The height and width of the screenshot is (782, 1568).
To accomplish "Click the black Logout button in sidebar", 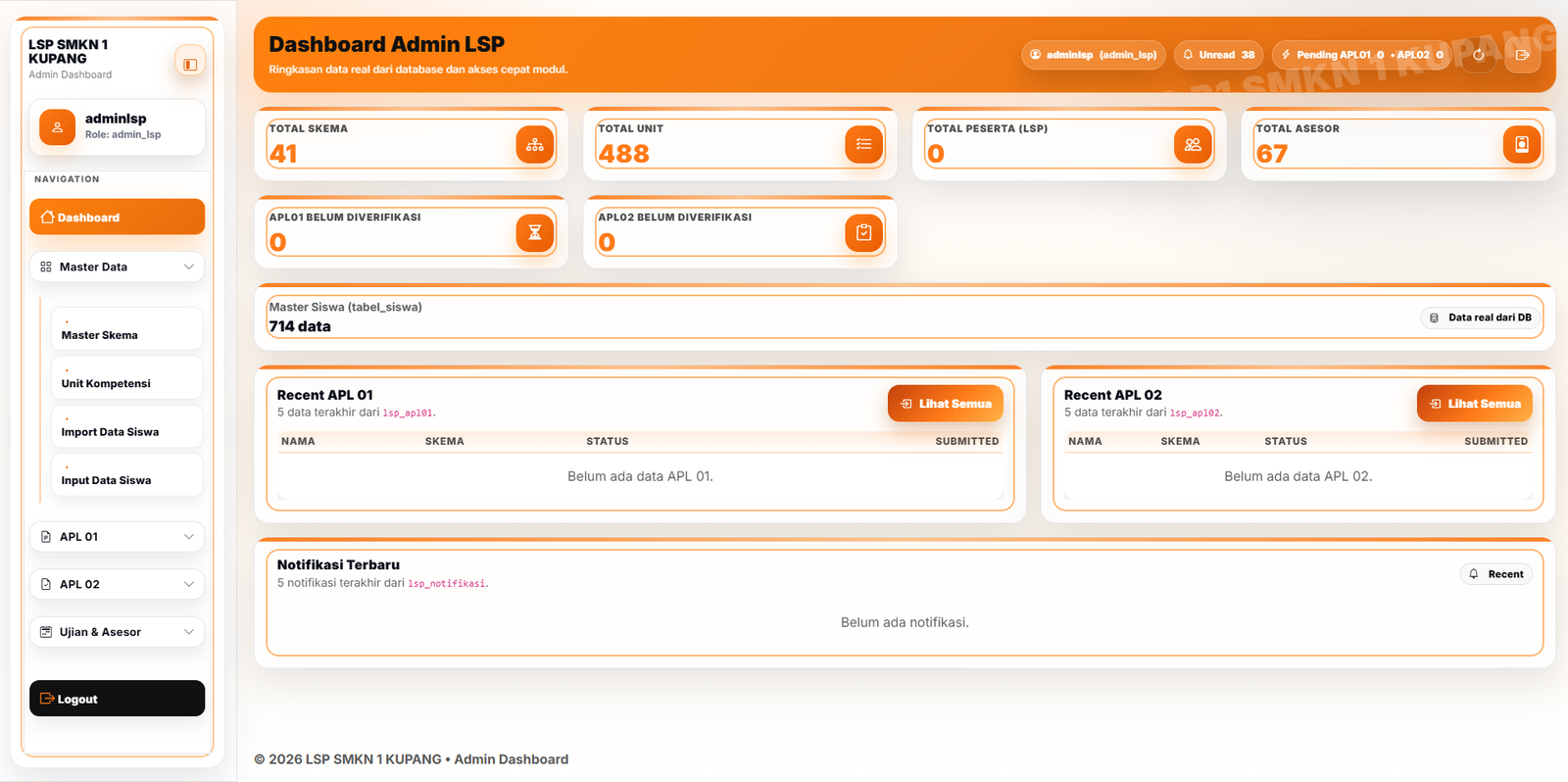I will pyautogui.click(x=117, y=699).
